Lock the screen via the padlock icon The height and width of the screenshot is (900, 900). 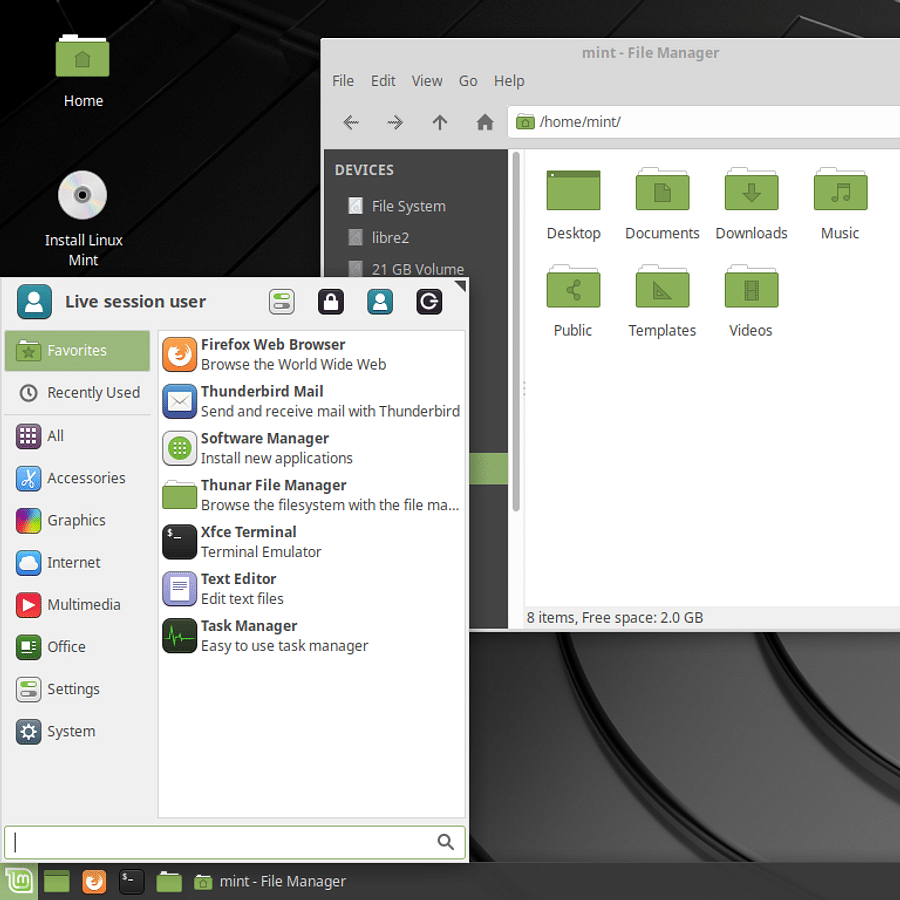[x=331, y=301]
